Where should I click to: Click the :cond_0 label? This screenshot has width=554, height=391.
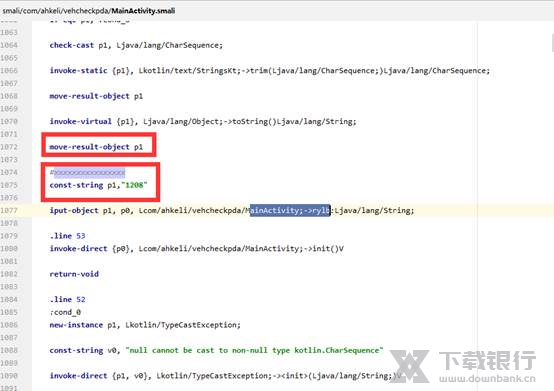click(x=65, y=312)
